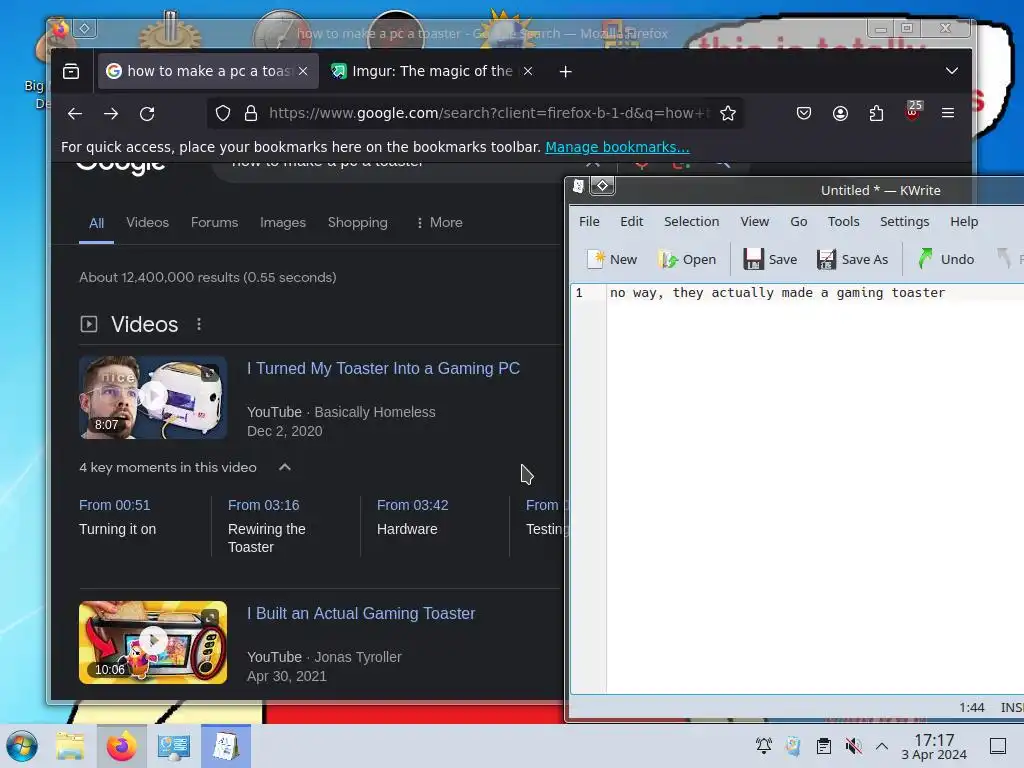Open notifications bell in system tray
1024x768 pixels.
click(763, 746)
